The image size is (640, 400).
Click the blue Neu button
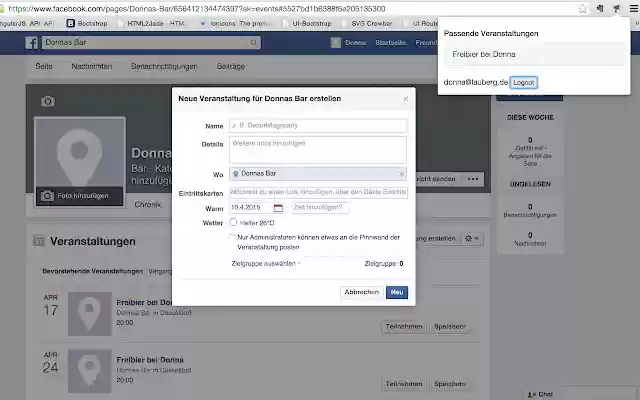click(x=397, y=292)
